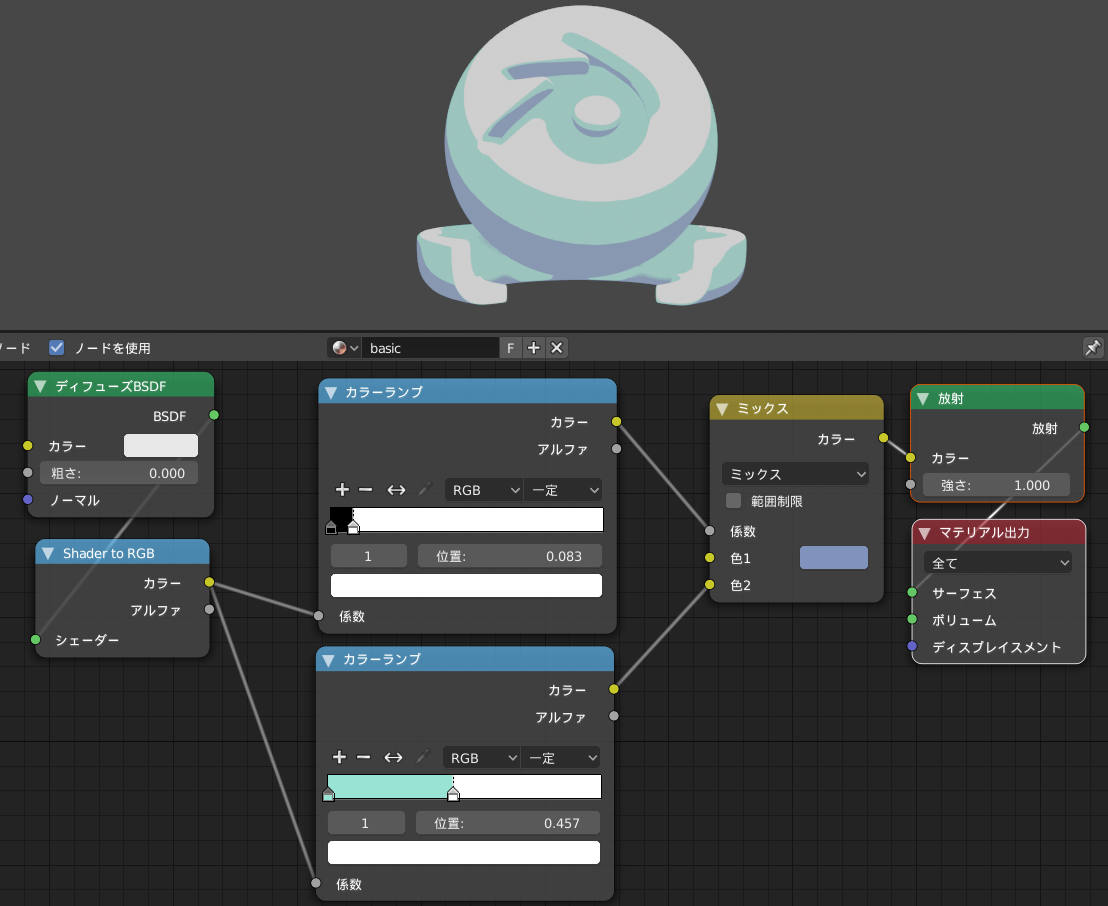
Task: Delete a color stop in the ramp with 位置 0.457
Action: tap(363, 758)
